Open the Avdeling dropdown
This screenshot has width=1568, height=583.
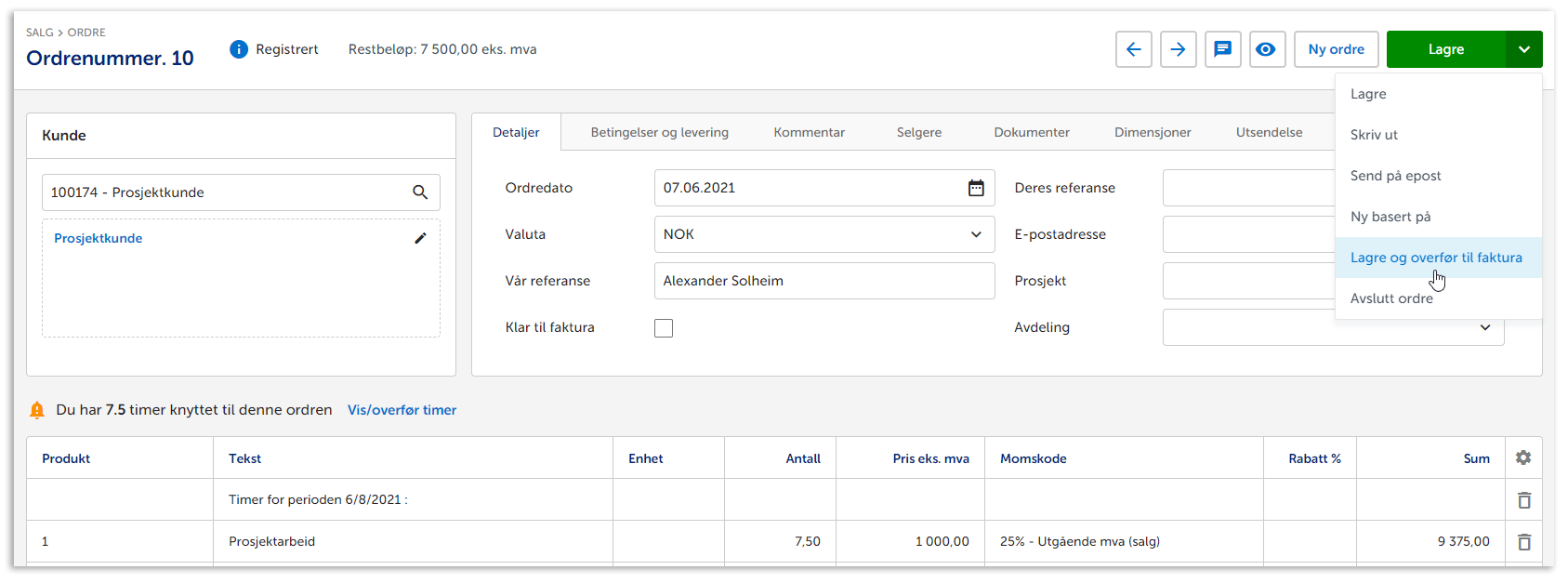click(1484, 327)
